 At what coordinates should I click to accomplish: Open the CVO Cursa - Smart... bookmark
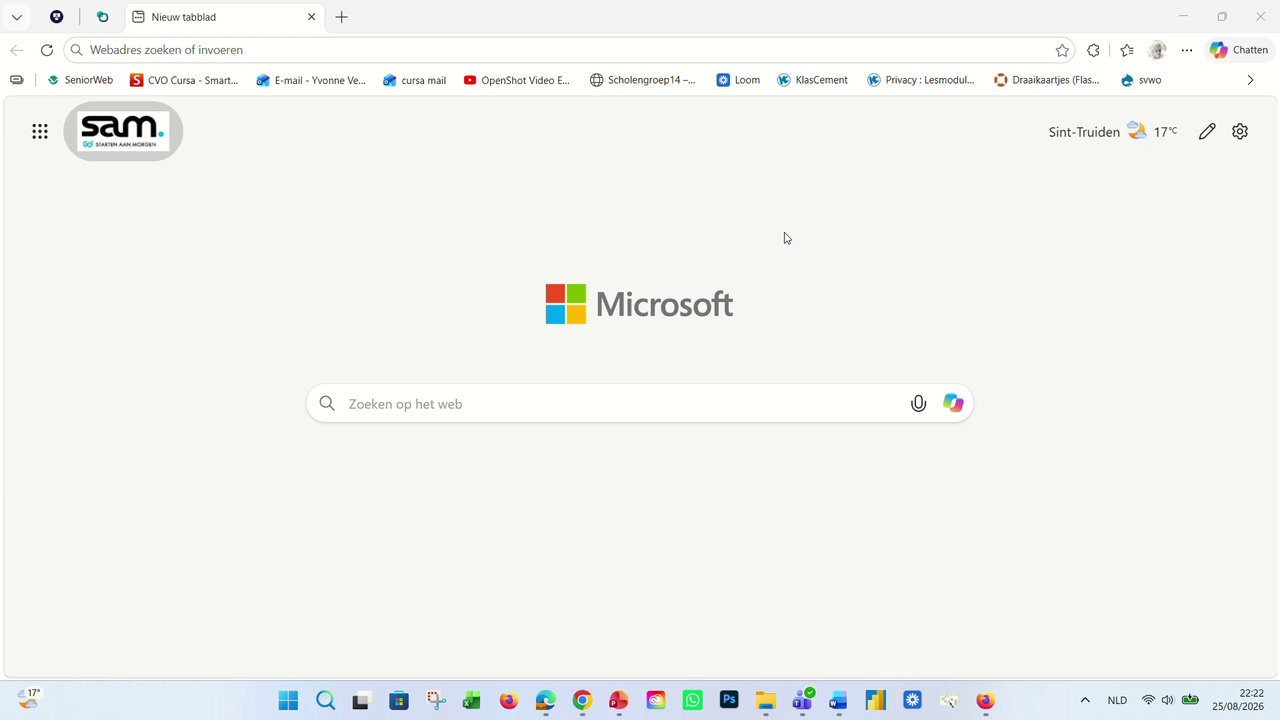184,80
